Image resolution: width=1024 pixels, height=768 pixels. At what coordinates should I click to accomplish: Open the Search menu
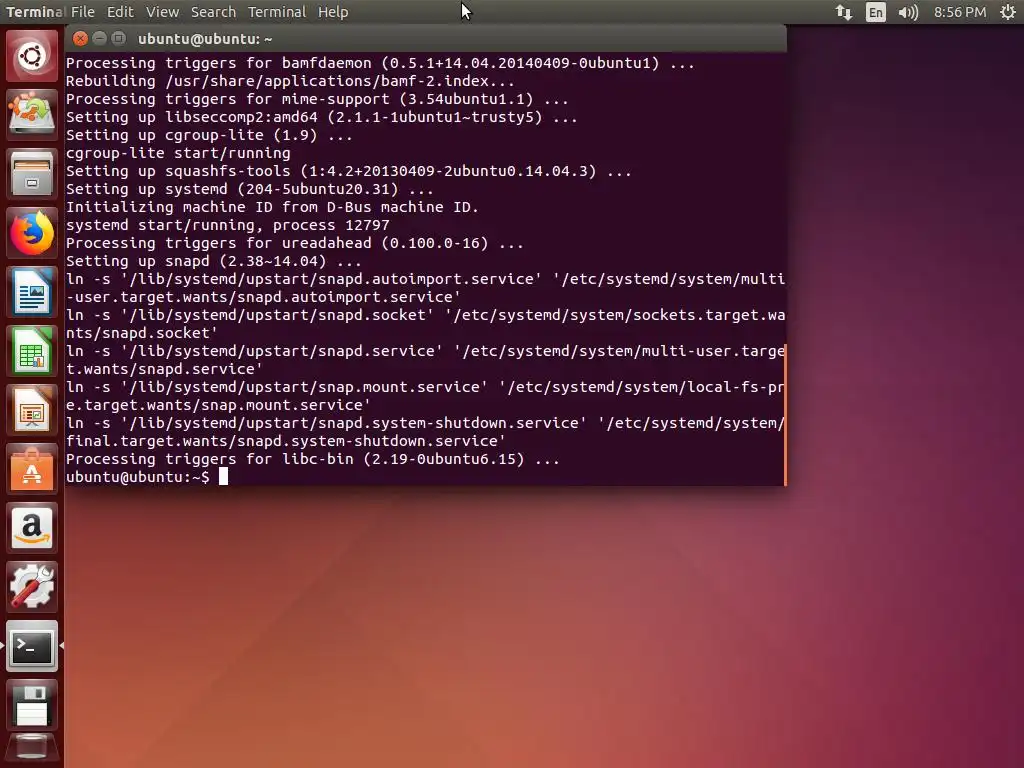pos(213,12)
